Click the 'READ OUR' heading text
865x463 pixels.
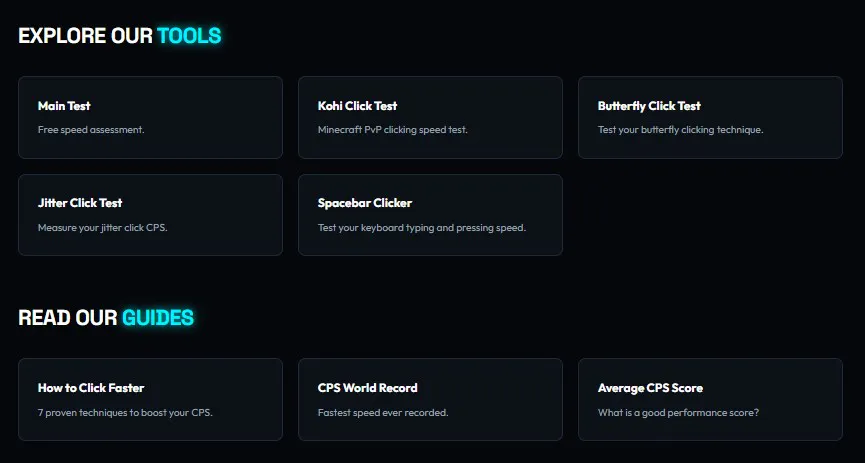pyautogui.click(x=68, y=318)
